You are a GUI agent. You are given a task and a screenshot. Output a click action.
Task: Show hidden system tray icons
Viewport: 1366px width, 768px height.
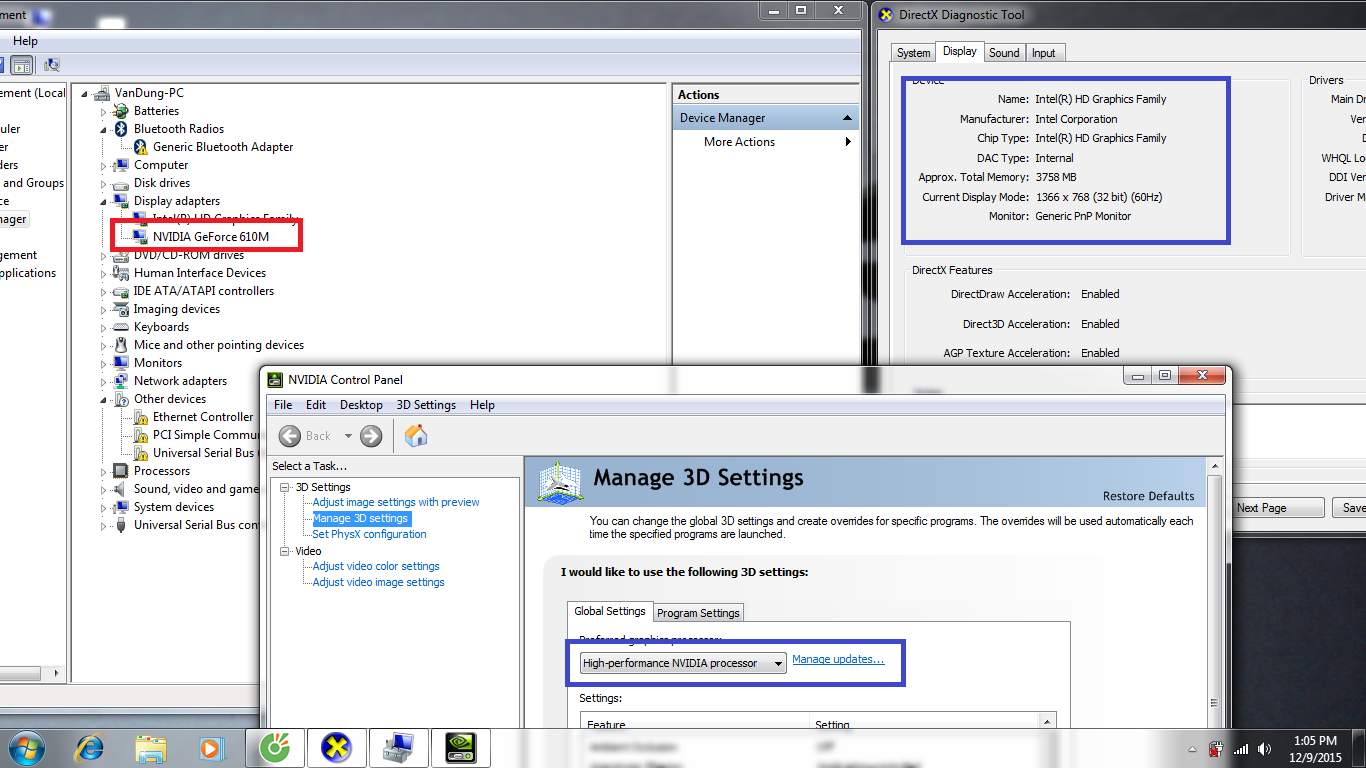(1192, 749)
